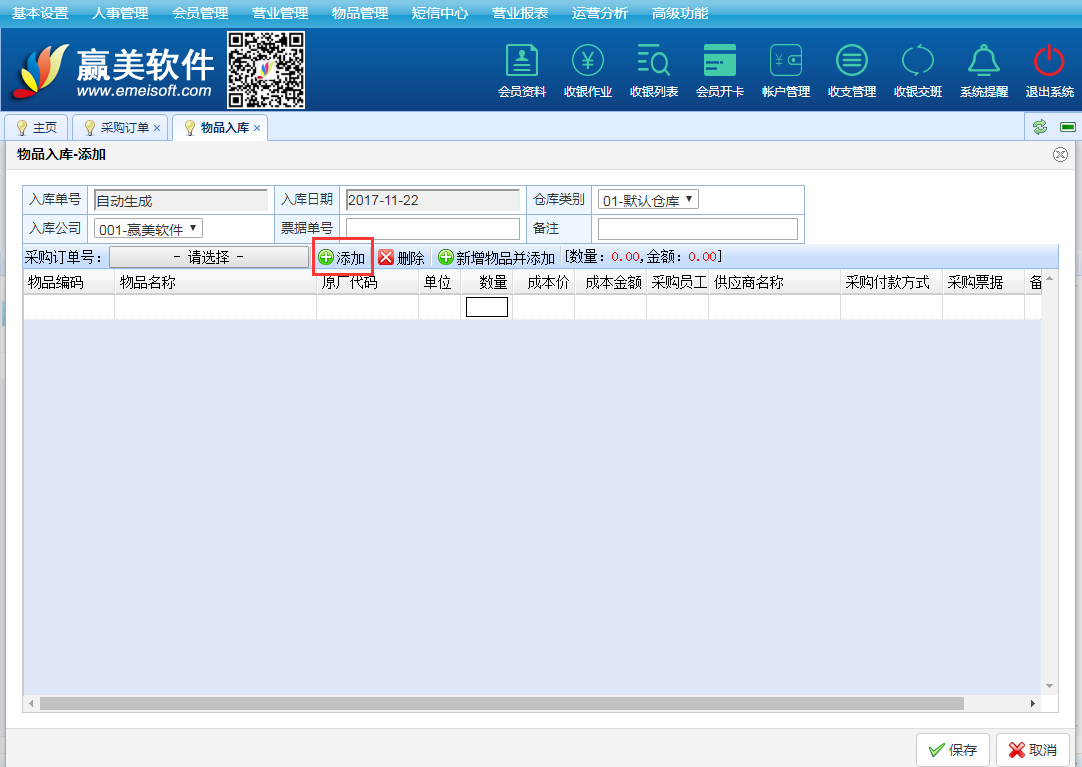
Task: Open the 收银列表 cashier list icon
Action: (x=654, y=62)
